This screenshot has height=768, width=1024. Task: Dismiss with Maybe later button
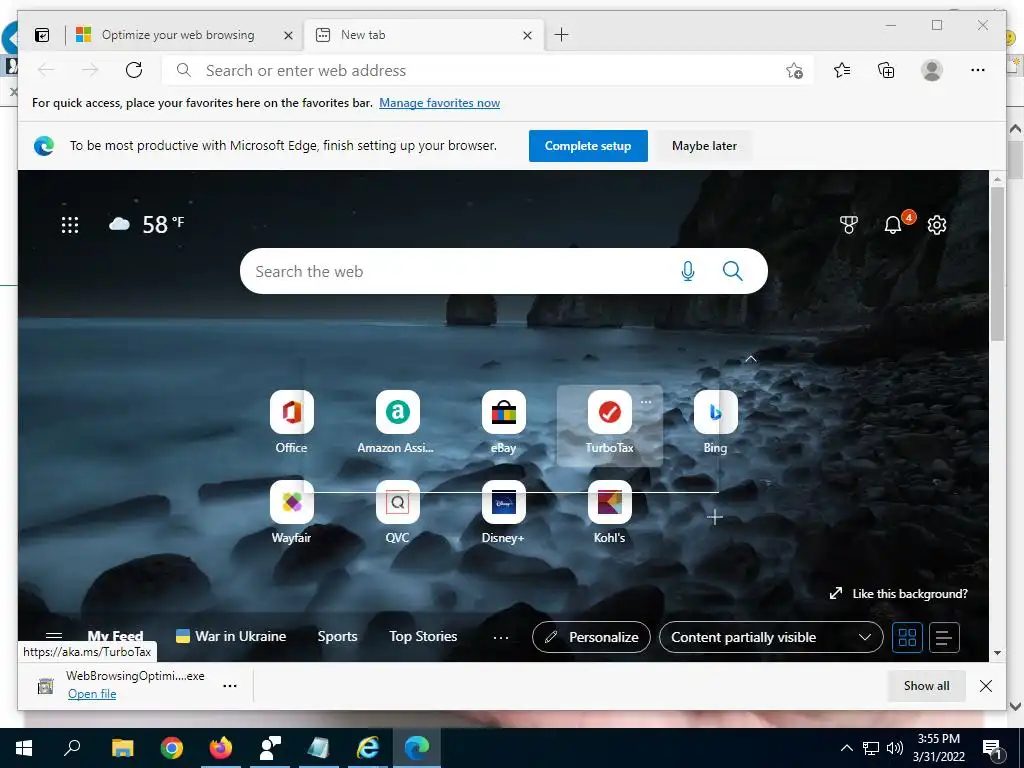click(x=704, y=146)
